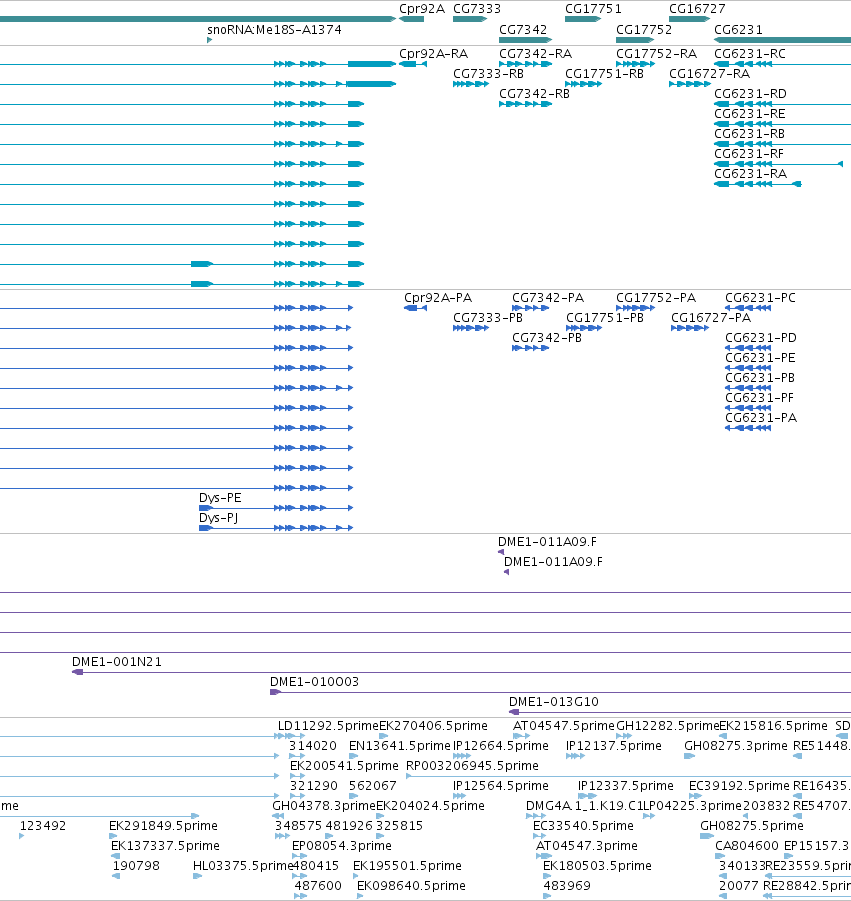The image size is (851, 901).
Task: Select the CG7342-PA coding sequence
Action: (530, 309)
